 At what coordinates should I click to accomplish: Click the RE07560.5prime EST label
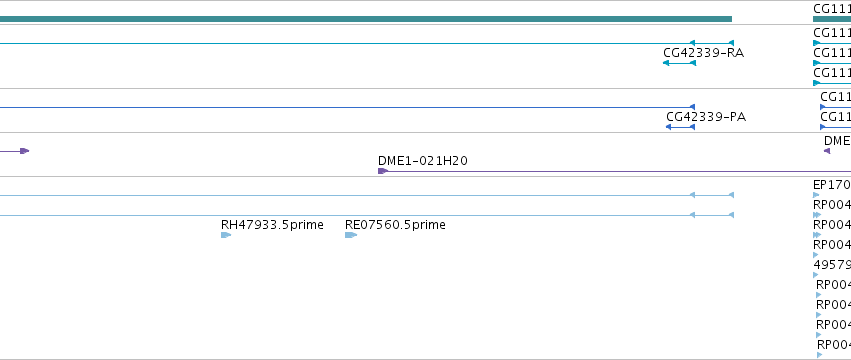[x=395, y=225]
